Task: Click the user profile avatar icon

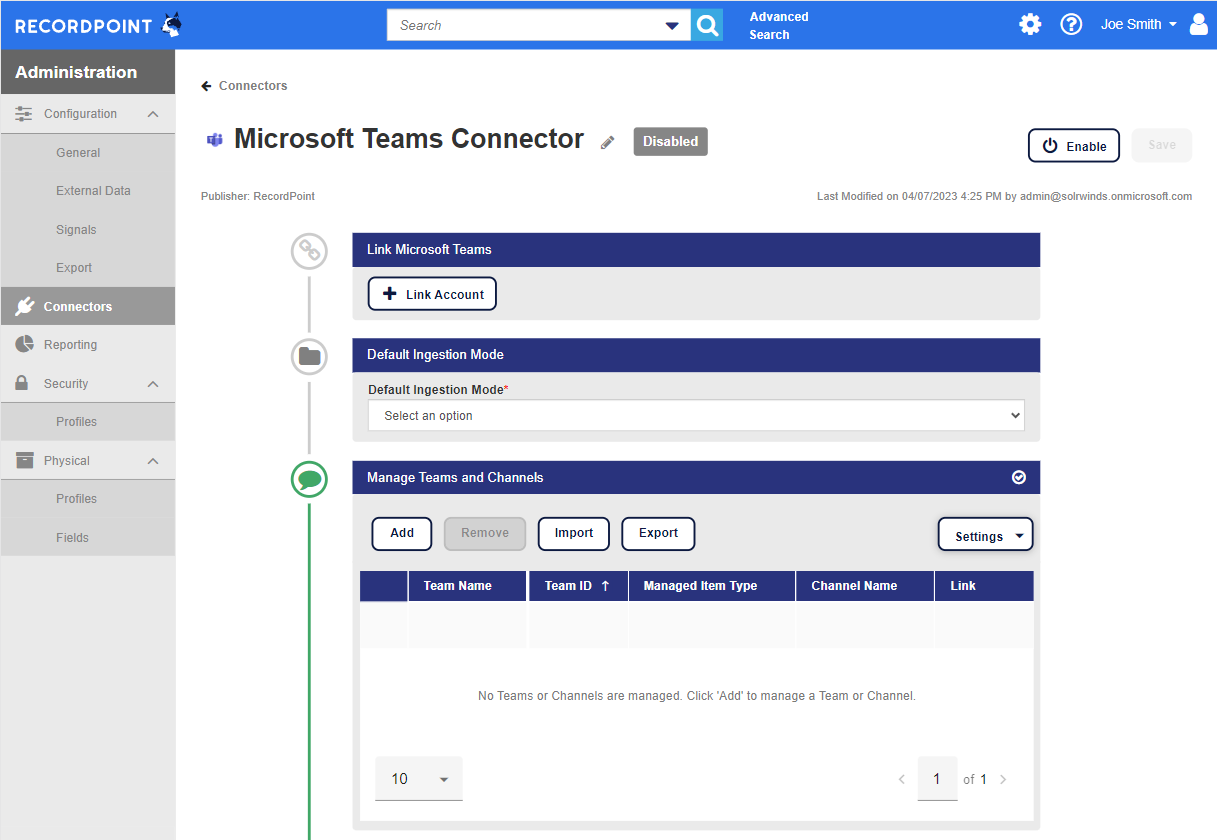Action: click(x=1199, y=25)
